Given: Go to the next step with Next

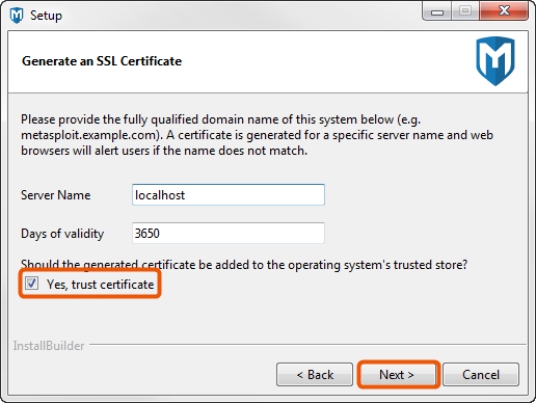Looking at the screenshot, I should click(397, 375).
